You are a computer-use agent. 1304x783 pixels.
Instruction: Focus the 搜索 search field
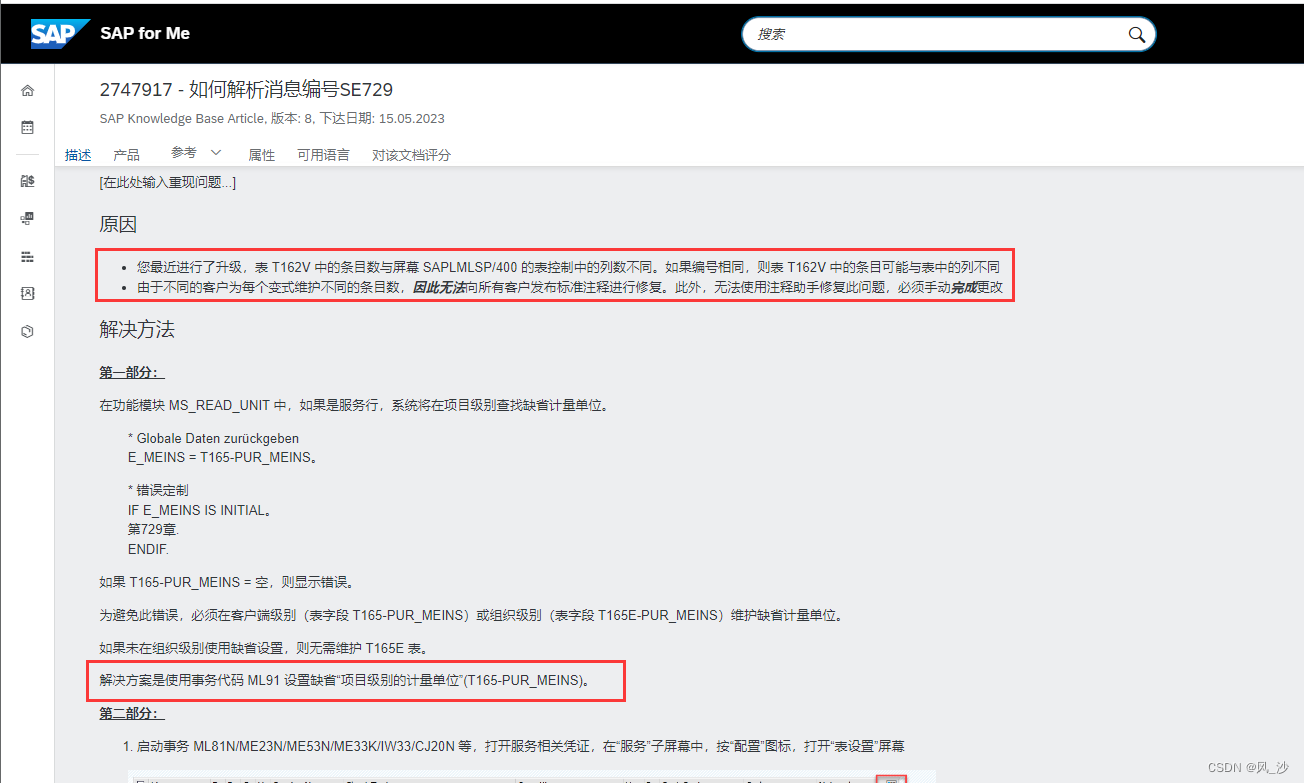click(948, 34)
